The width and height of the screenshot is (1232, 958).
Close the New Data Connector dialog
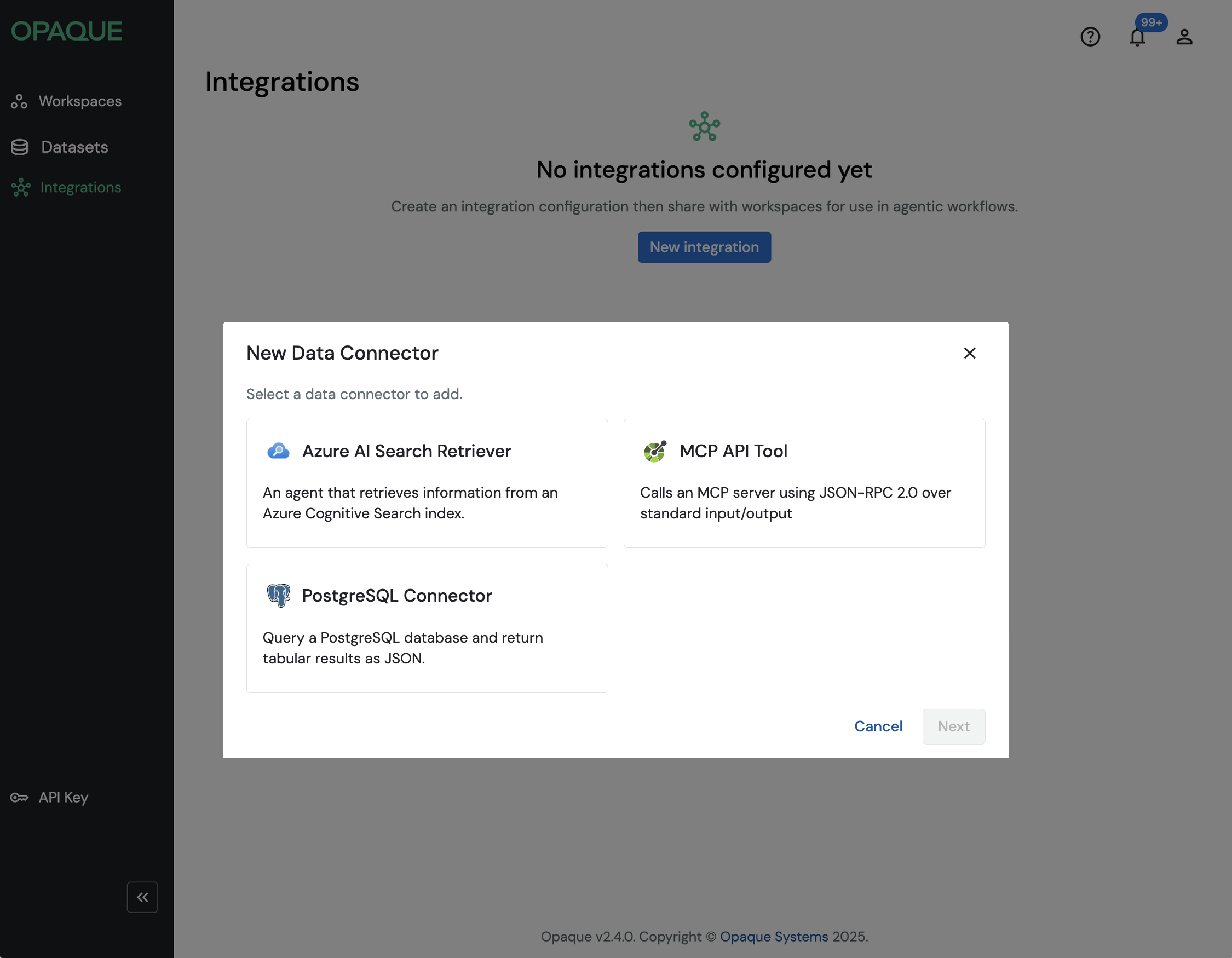tap(969, 353)
